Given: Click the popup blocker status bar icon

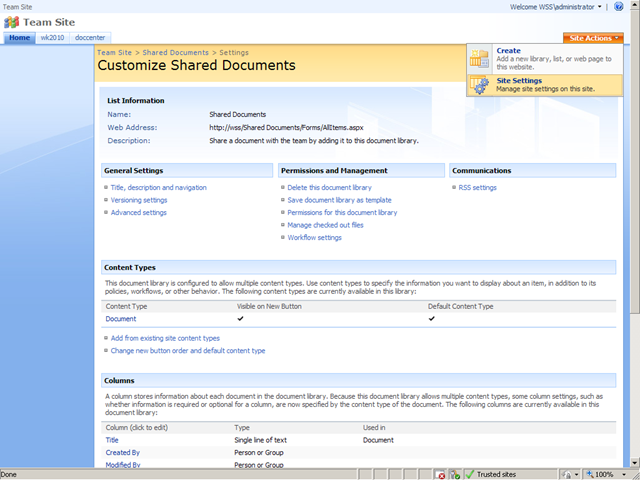Looking at the screenshot, I should 441,475.
